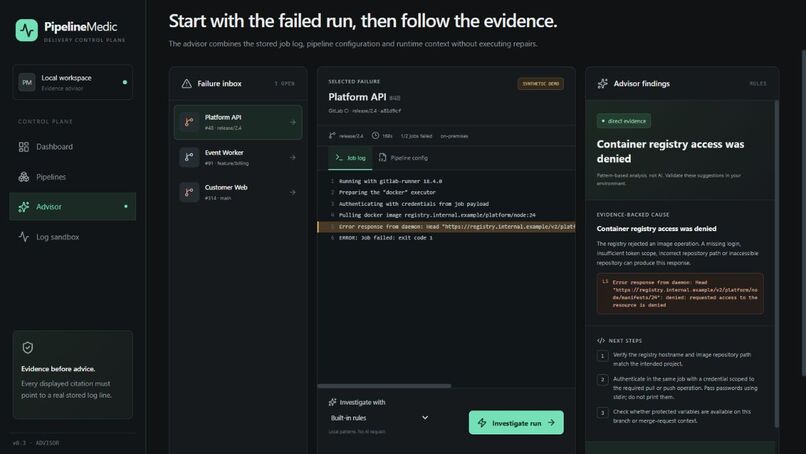
Task: Click the direct evidence tag
Action: (x=624, y=121)
